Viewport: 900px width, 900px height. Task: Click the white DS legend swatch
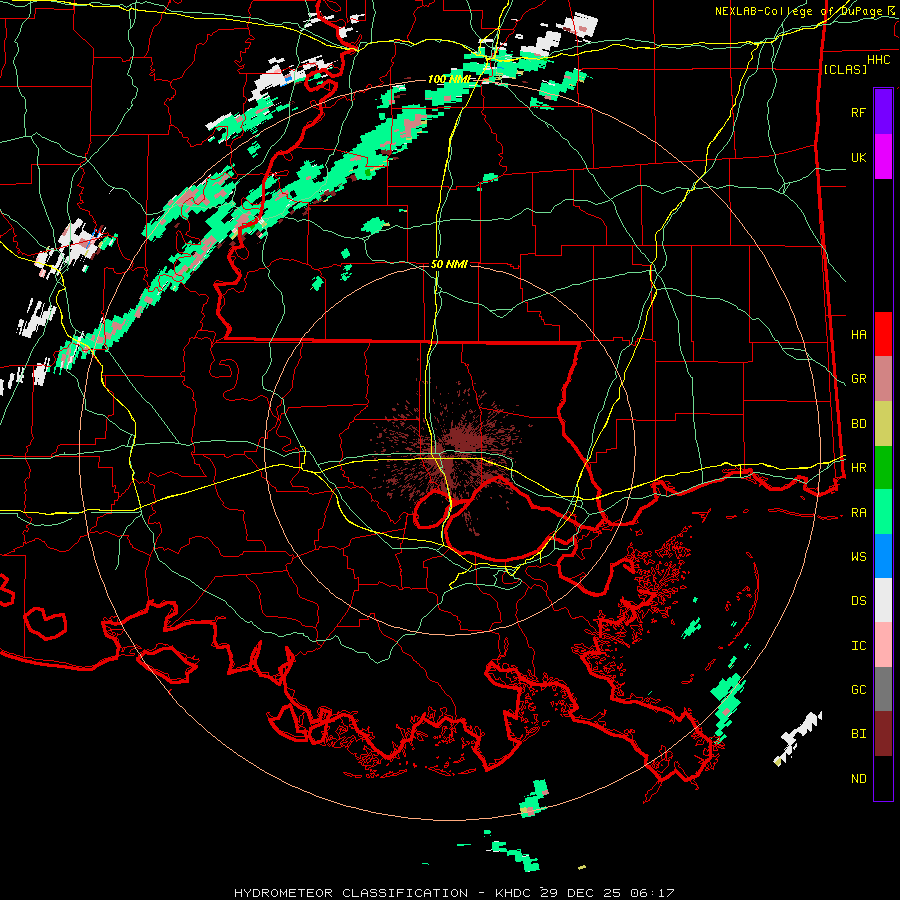[883, 600]
